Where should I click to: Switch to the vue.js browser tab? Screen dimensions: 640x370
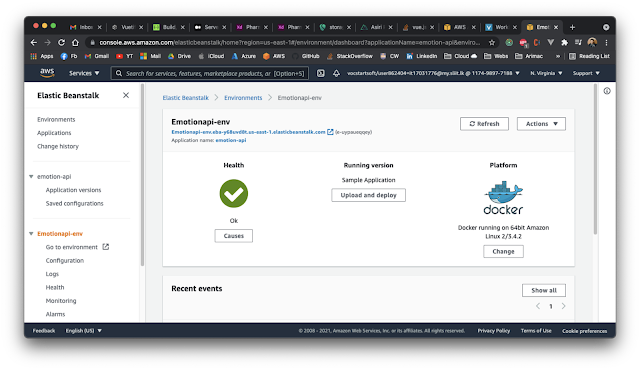(418, 27)
